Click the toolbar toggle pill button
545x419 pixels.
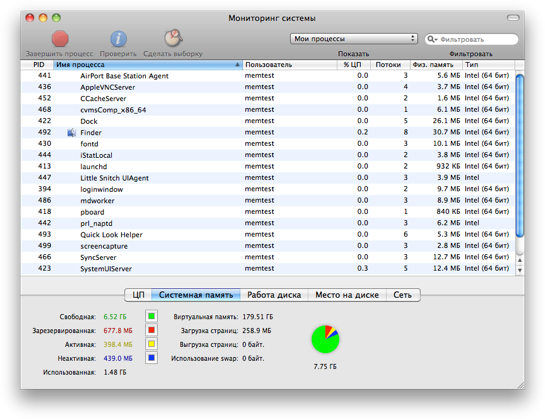click(x=513, y=17)
